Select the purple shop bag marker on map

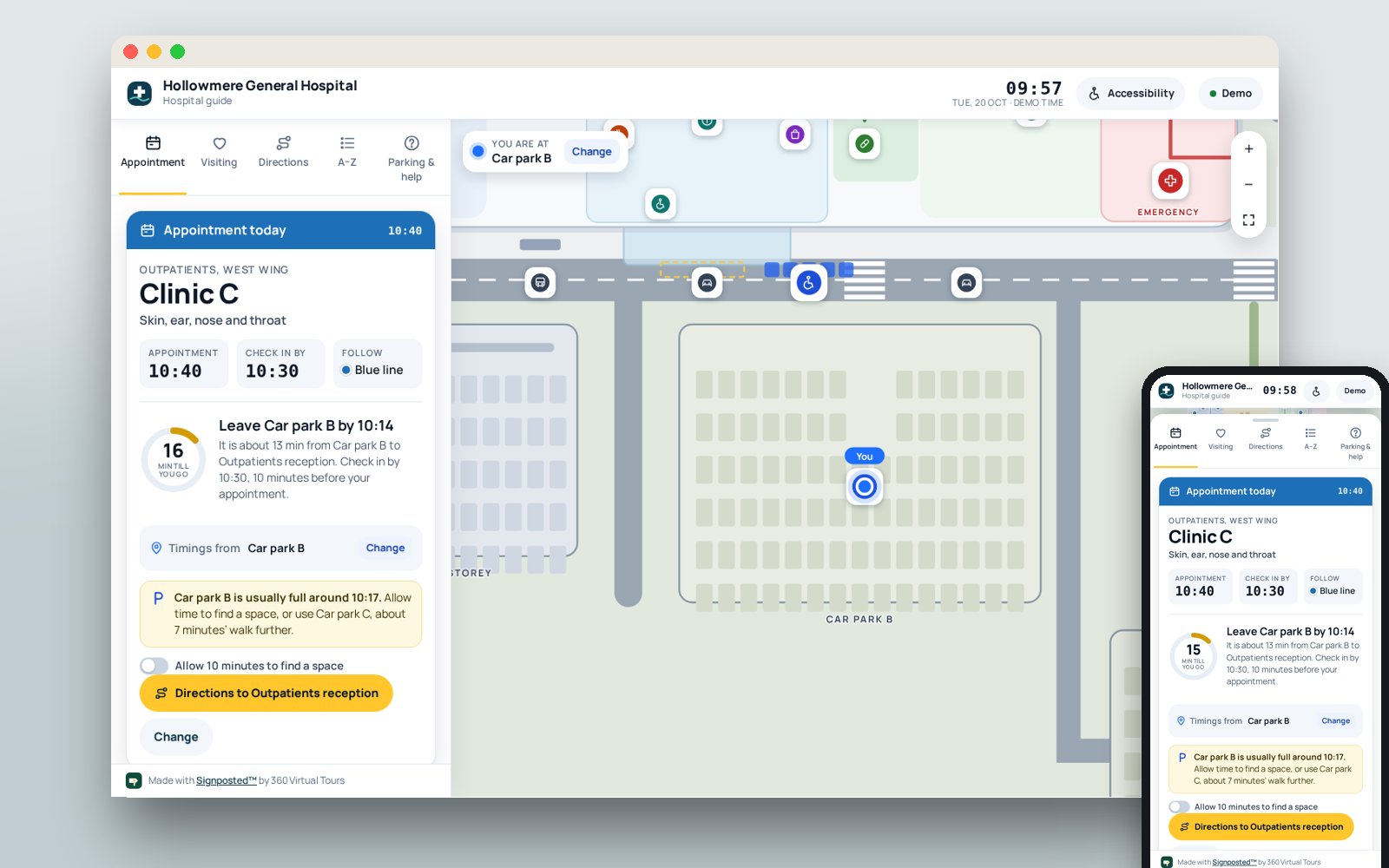pyautogui.click(x=795, y=135)
